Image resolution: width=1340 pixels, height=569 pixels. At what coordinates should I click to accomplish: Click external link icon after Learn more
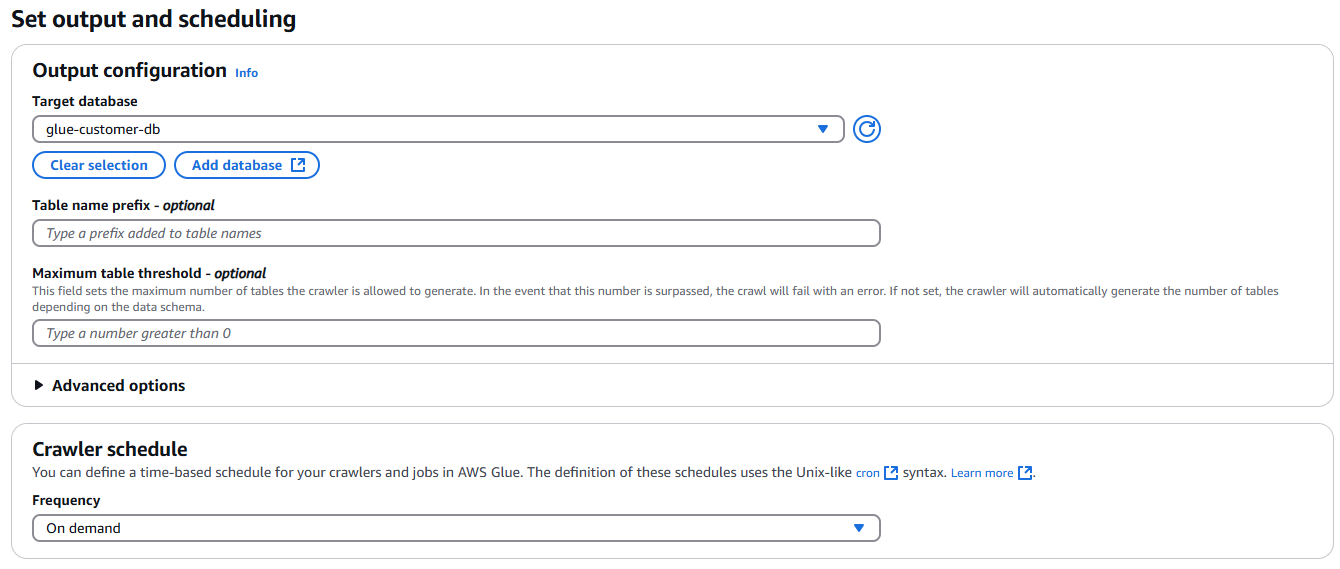pyautogui.click(x=1025, y=473)
